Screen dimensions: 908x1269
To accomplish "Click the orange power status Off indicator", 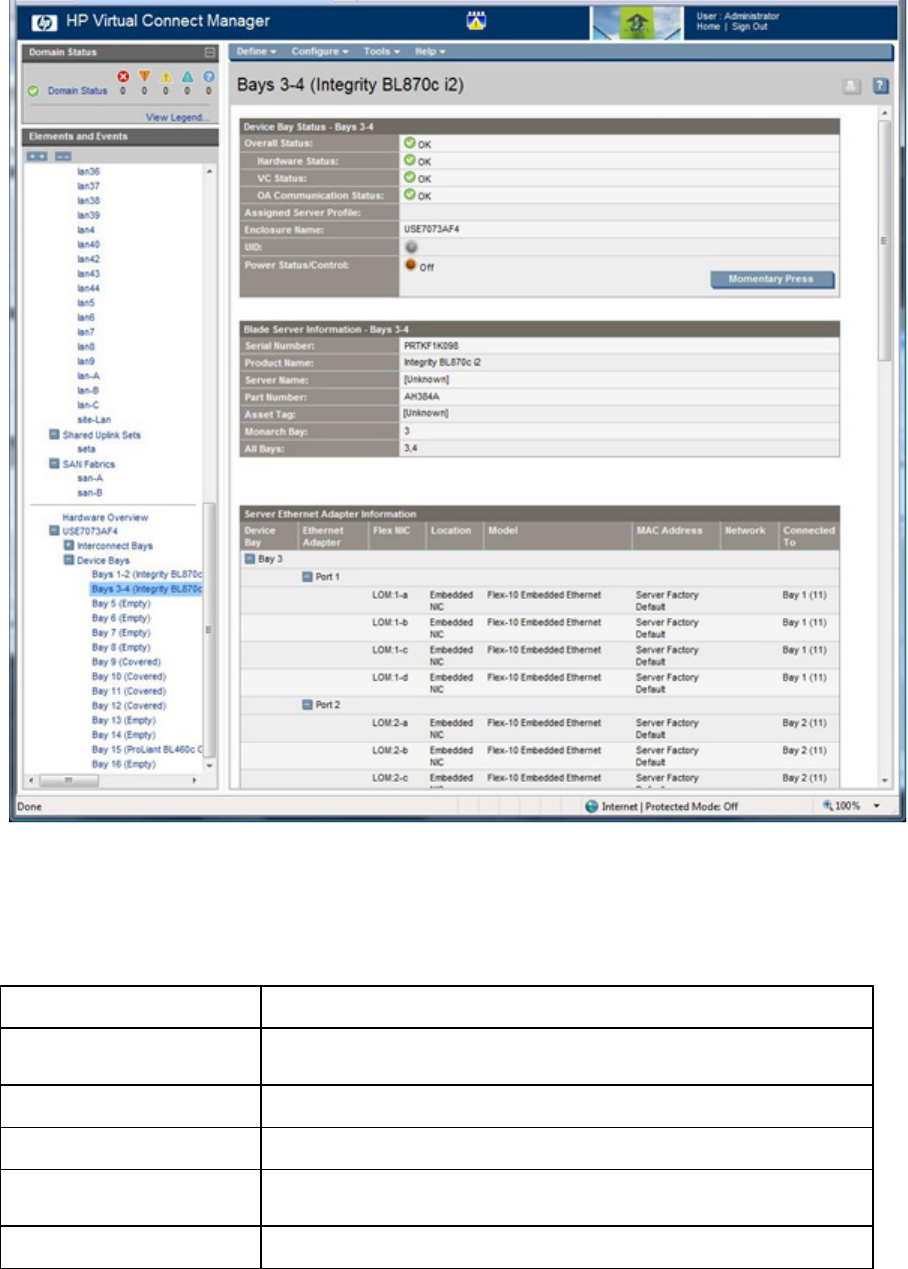I will click(x=409, y=265).
